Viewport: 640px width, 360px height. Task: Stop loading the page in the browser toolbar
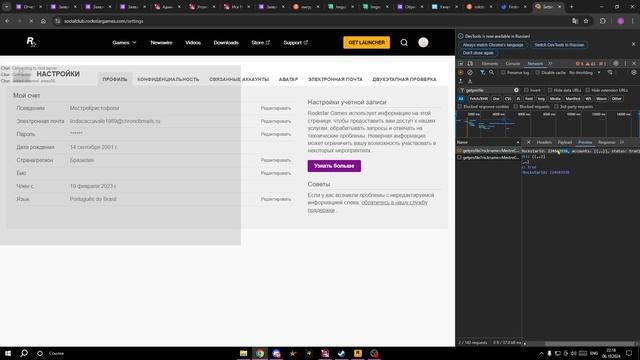point(31,21)
